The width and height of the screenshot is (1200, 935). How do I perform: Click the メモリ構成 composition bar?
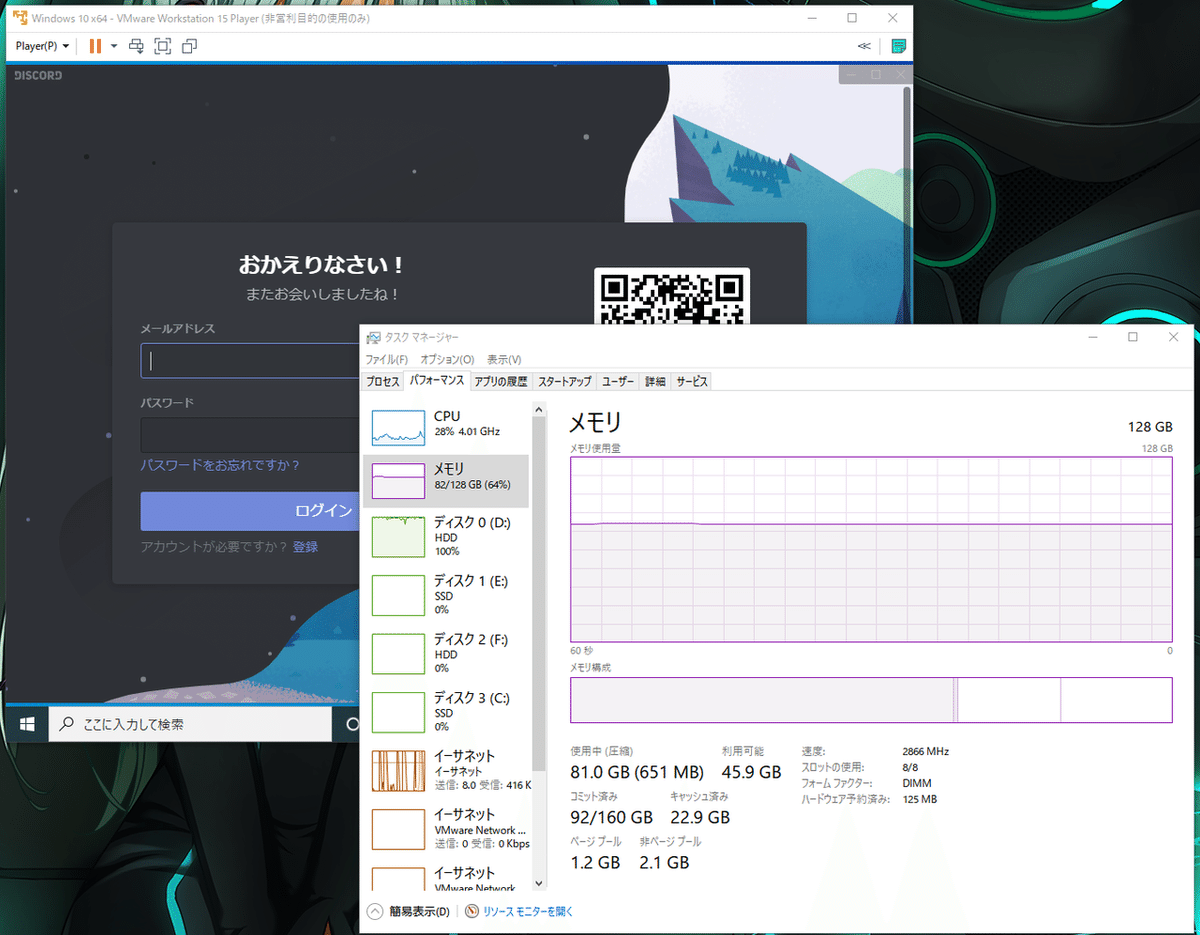871,699
